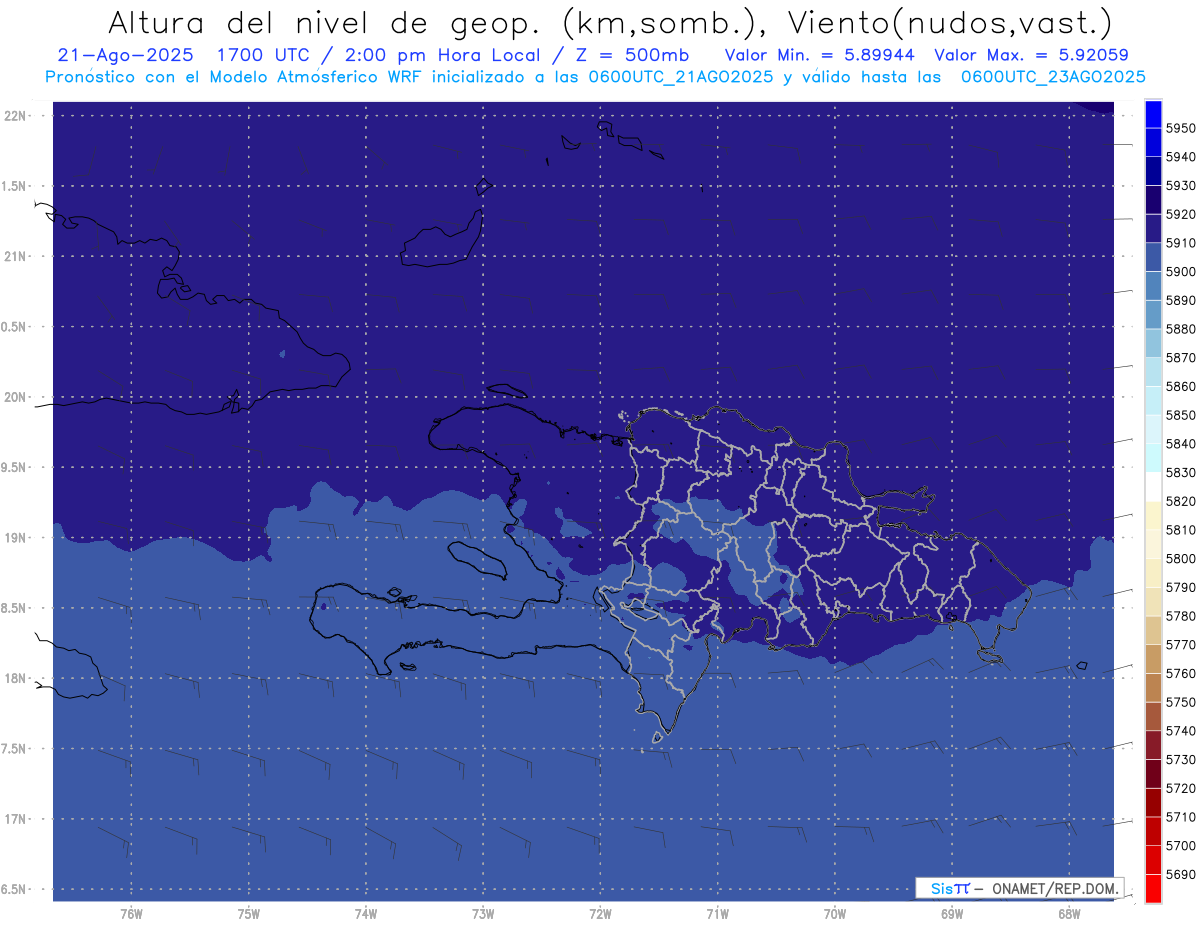Click legend swatch between 5720 and 5730
Screen dimensions: 1200x927
click(x=1153, y=774)
